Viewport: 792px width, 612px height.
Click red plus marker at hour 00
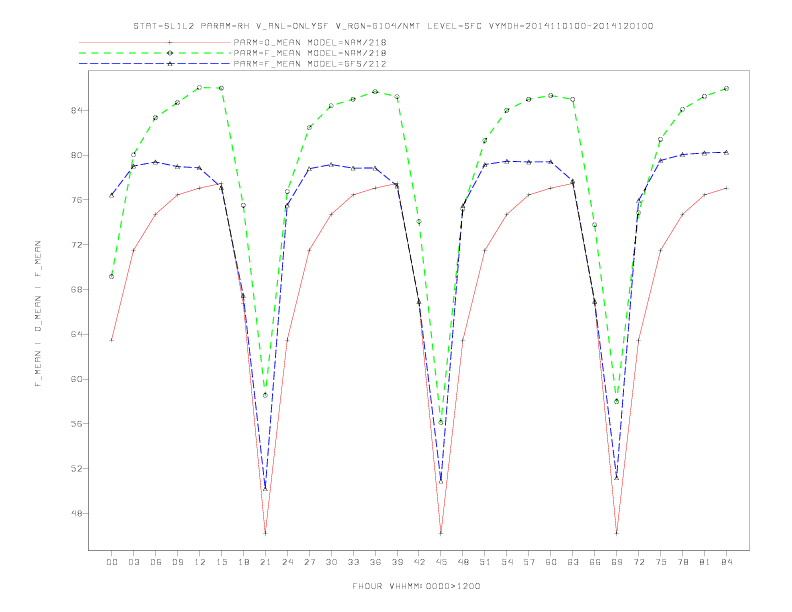click(112, 340)
